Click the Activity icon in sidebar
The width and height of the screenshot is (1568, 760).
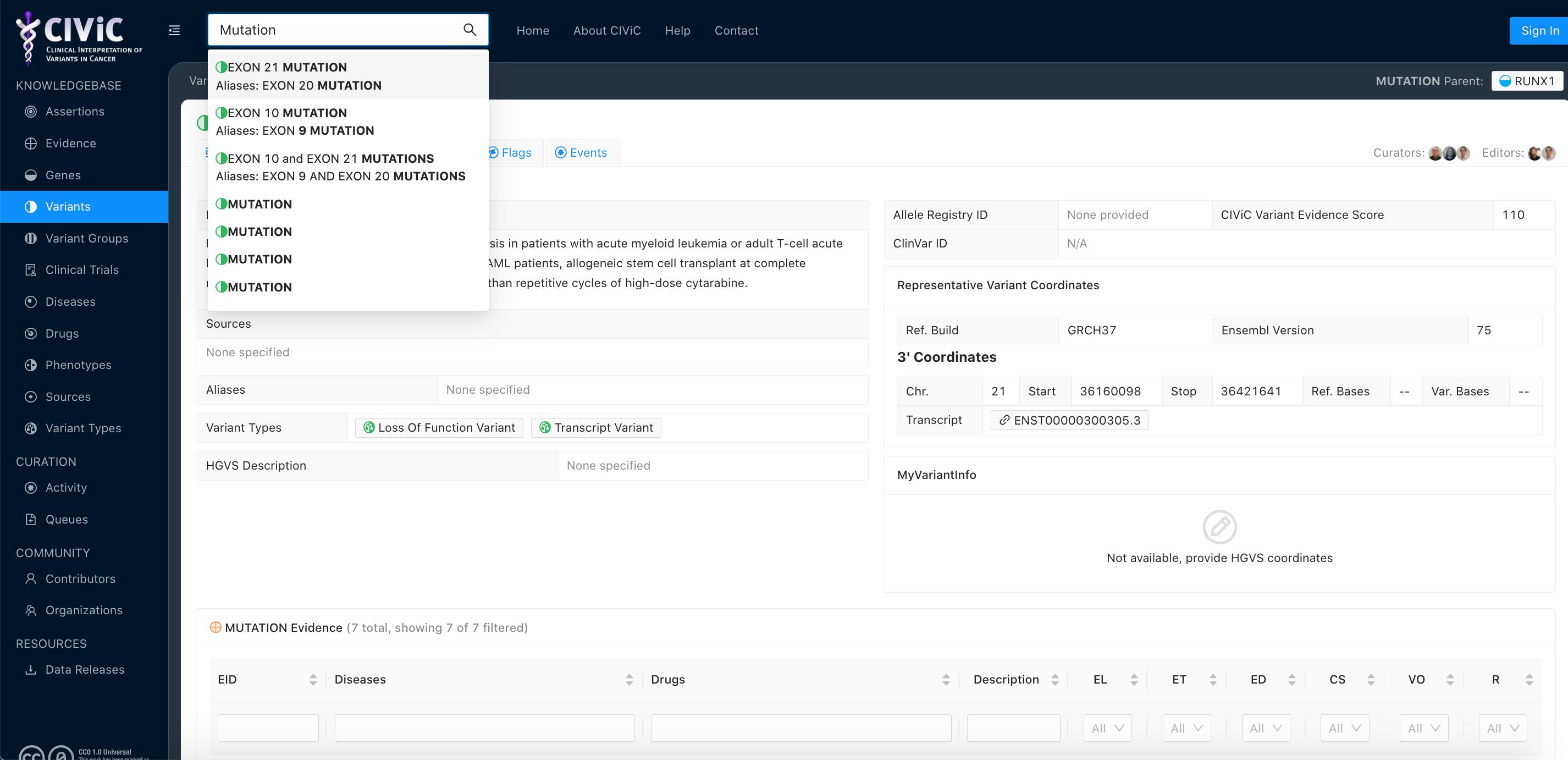[30, 487]
